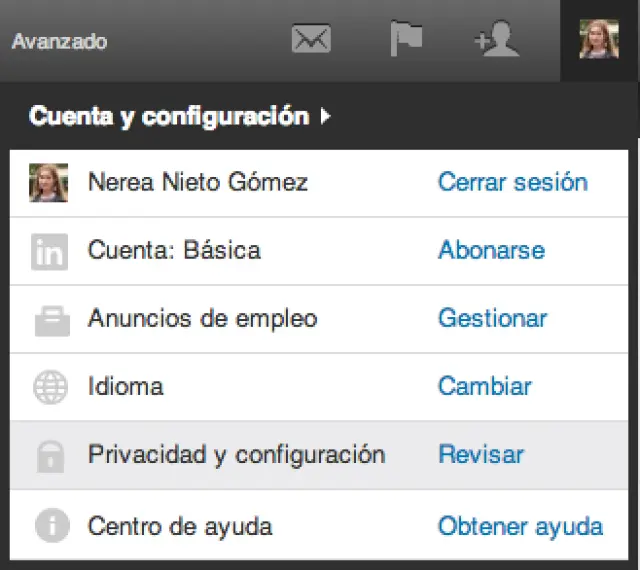Click the notifications flag icon

(405, 40)
